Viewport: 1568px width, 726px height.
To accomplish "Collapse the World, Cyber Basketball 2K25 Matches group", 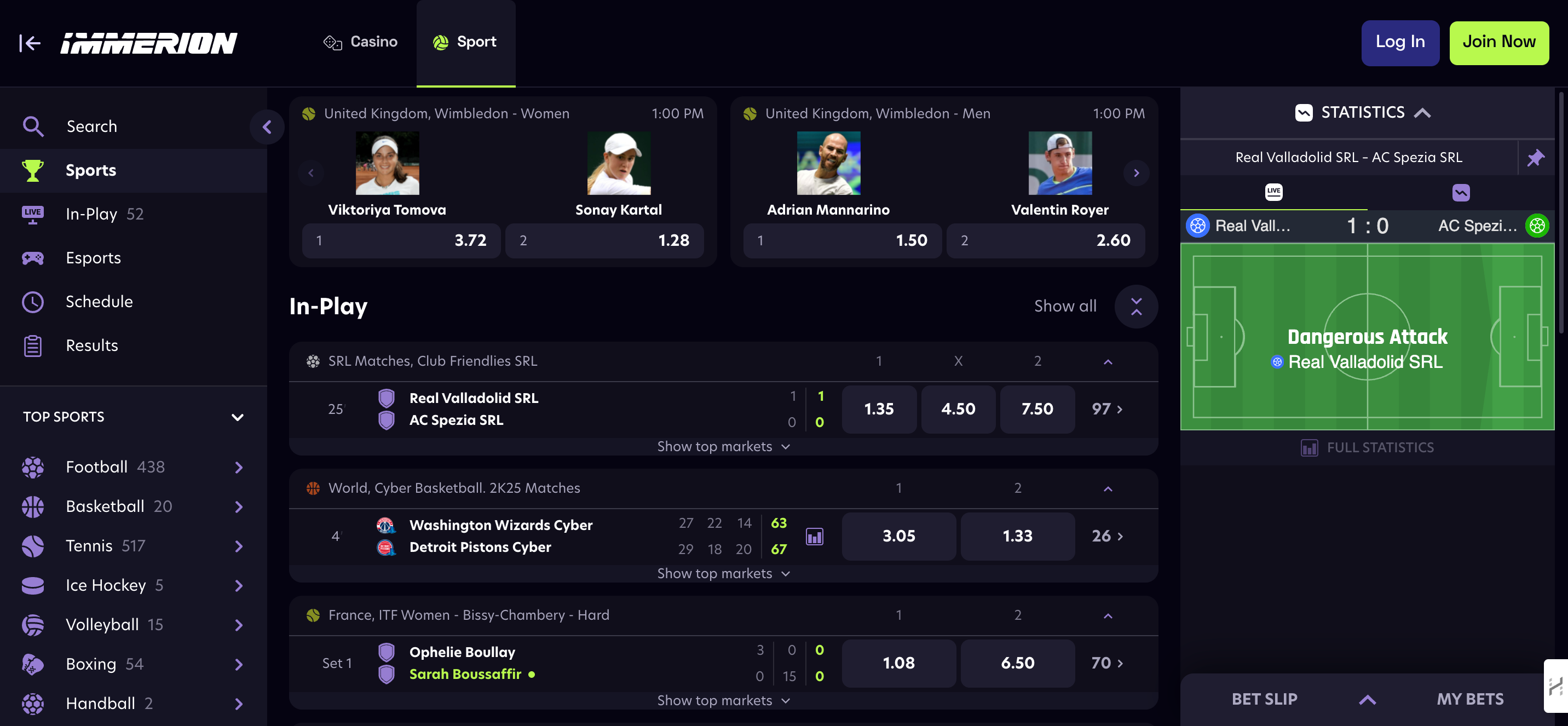I will point(1108,489).
